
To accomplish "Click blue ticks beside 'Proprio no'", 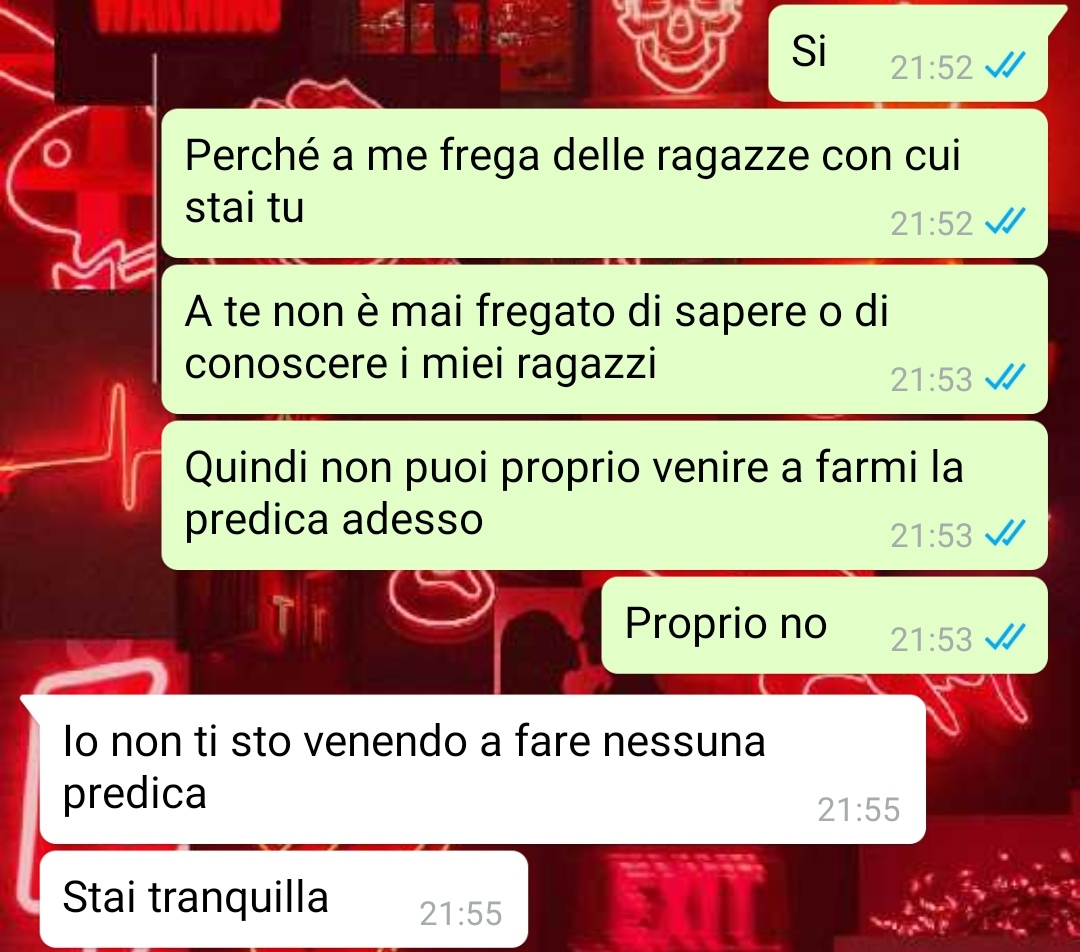I will click(x=1006, y=638).
